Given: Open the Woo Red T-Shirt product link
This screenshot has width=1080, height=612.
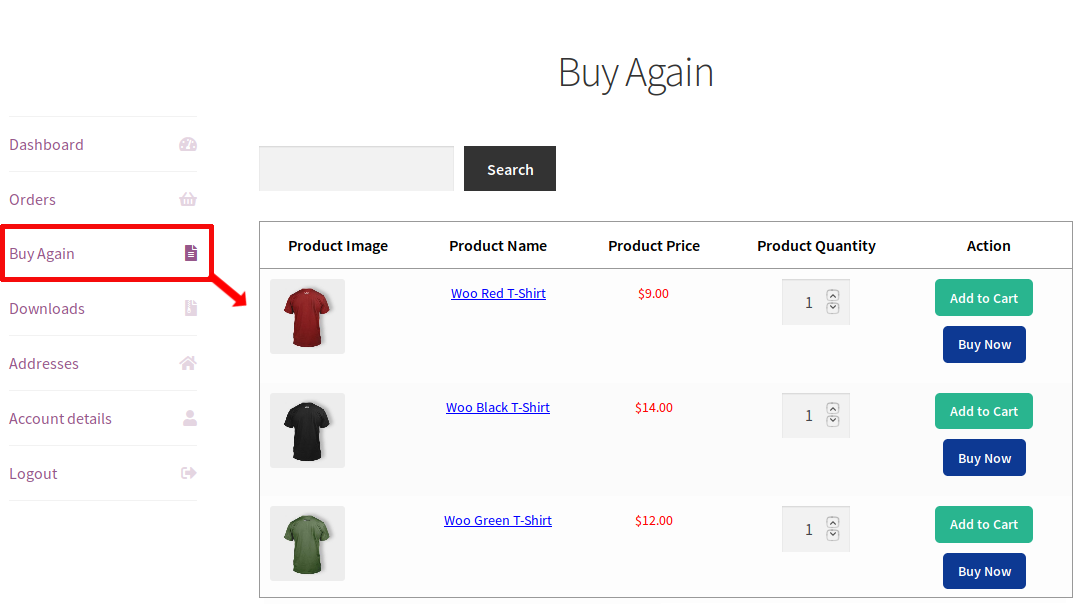Looking at the screenshot, I should pos(498,293).
